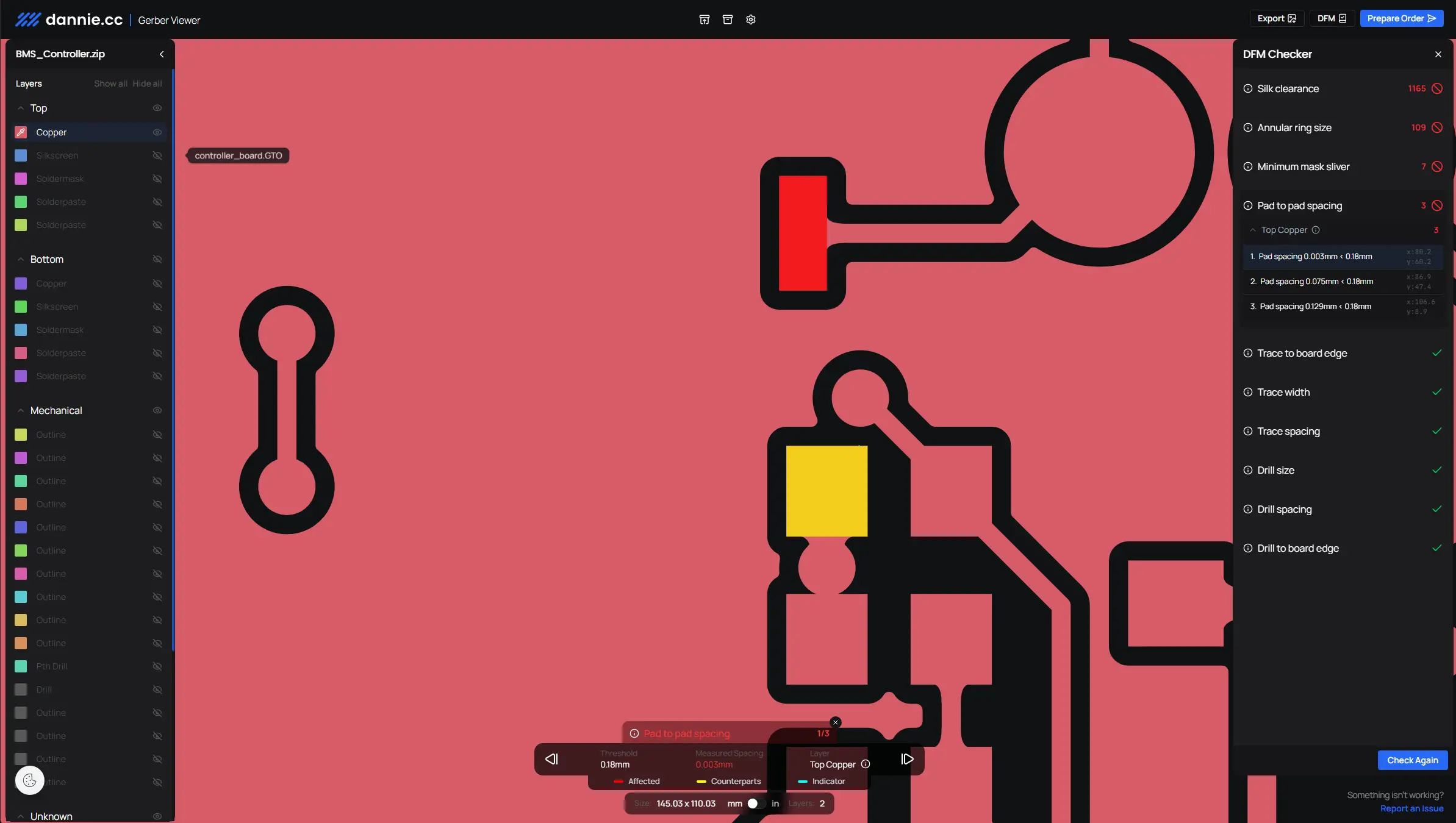Image resolution: width=1456 pixels, height=823 pixels.
Task: Click info icon next to Silk clearance
Action: click(x=1248, y=88)
